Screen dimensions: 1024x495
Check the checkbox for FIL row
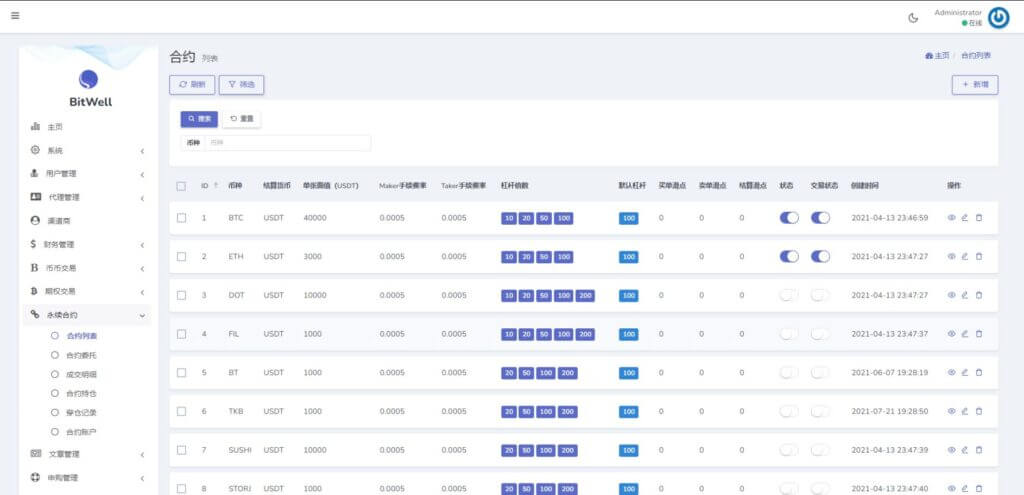tap(182, 334)
